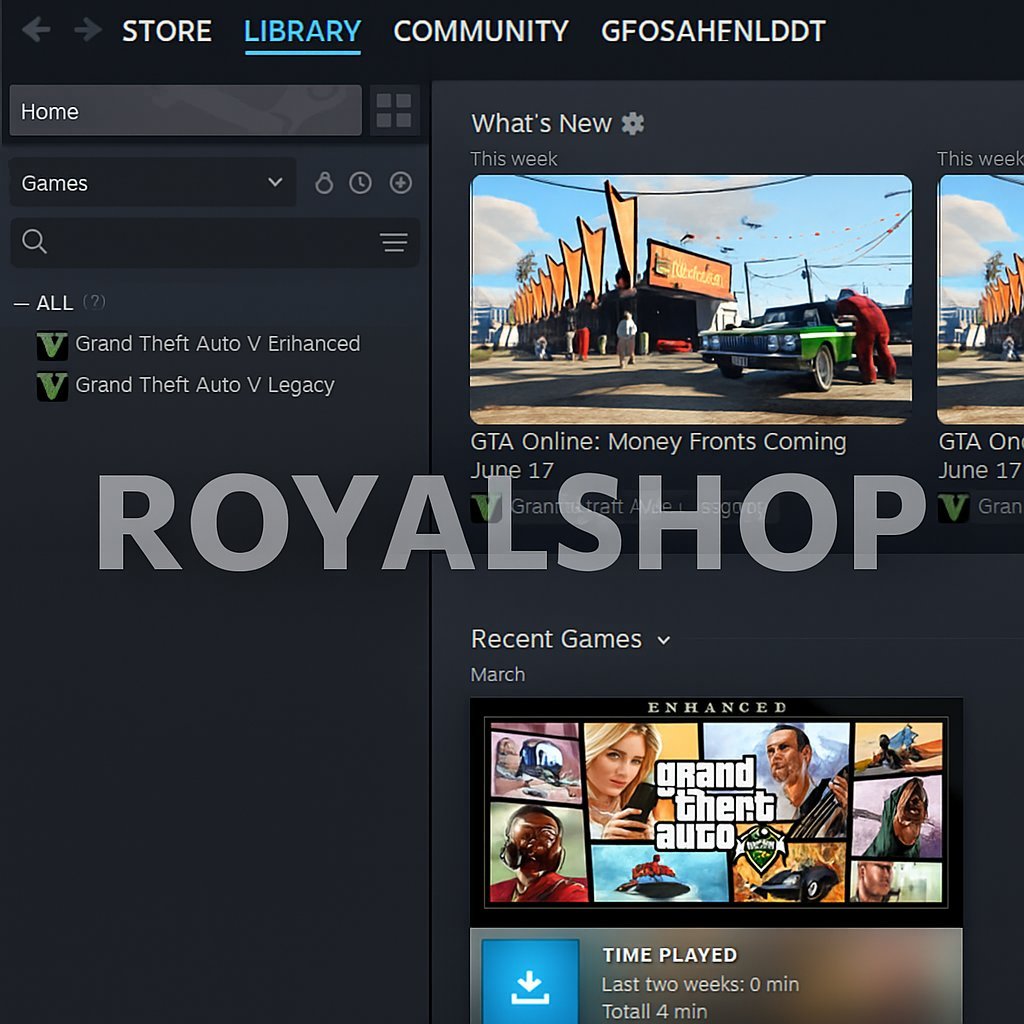Select Grand Theft Auto V Enhanced
The height and width of the screenshot is (1024, 1024).
point(217,344)
